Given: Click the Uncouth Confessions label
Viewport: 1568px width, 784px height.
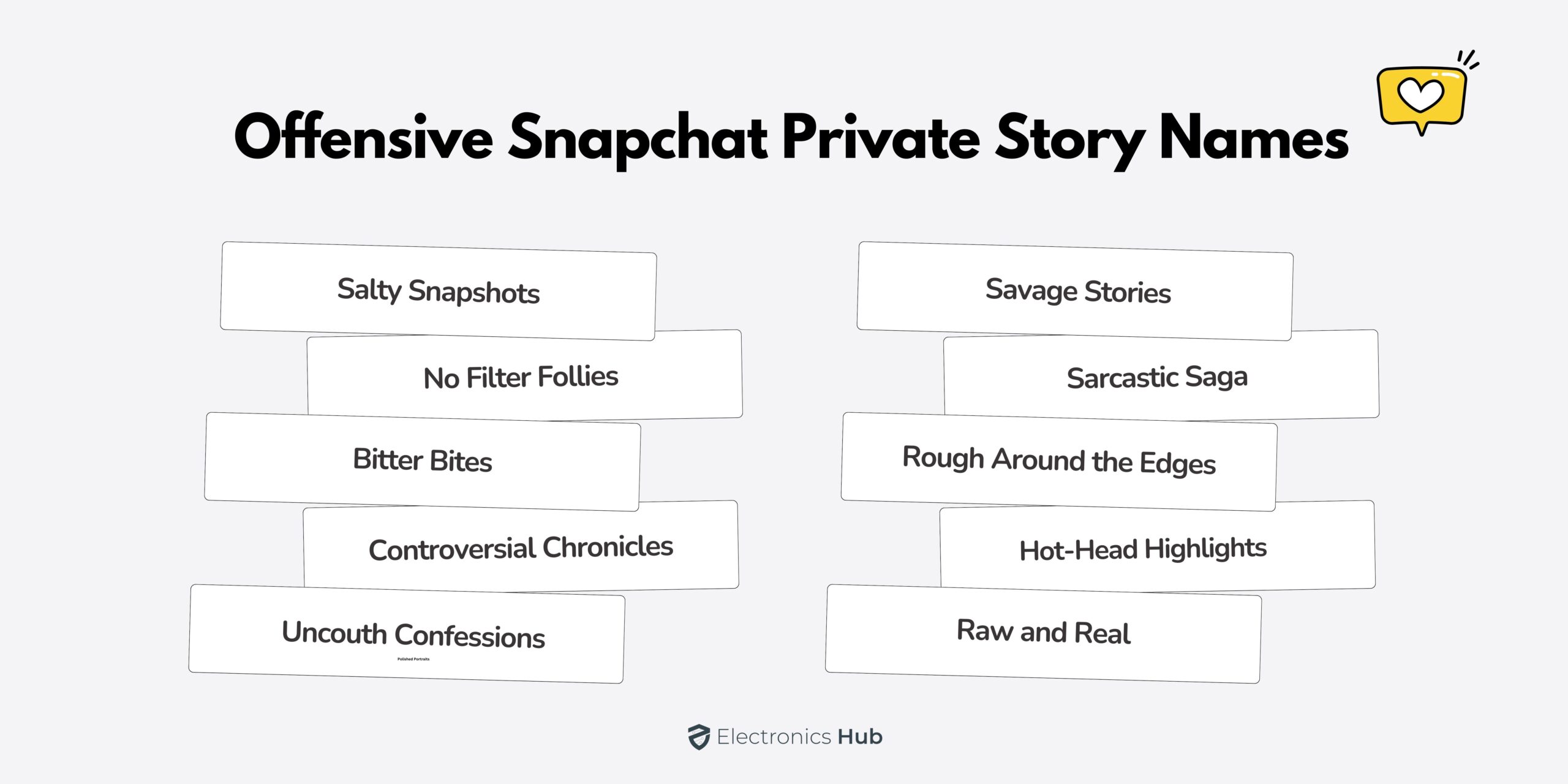Looking at the screenshot, I should click(x=413, y=634).
